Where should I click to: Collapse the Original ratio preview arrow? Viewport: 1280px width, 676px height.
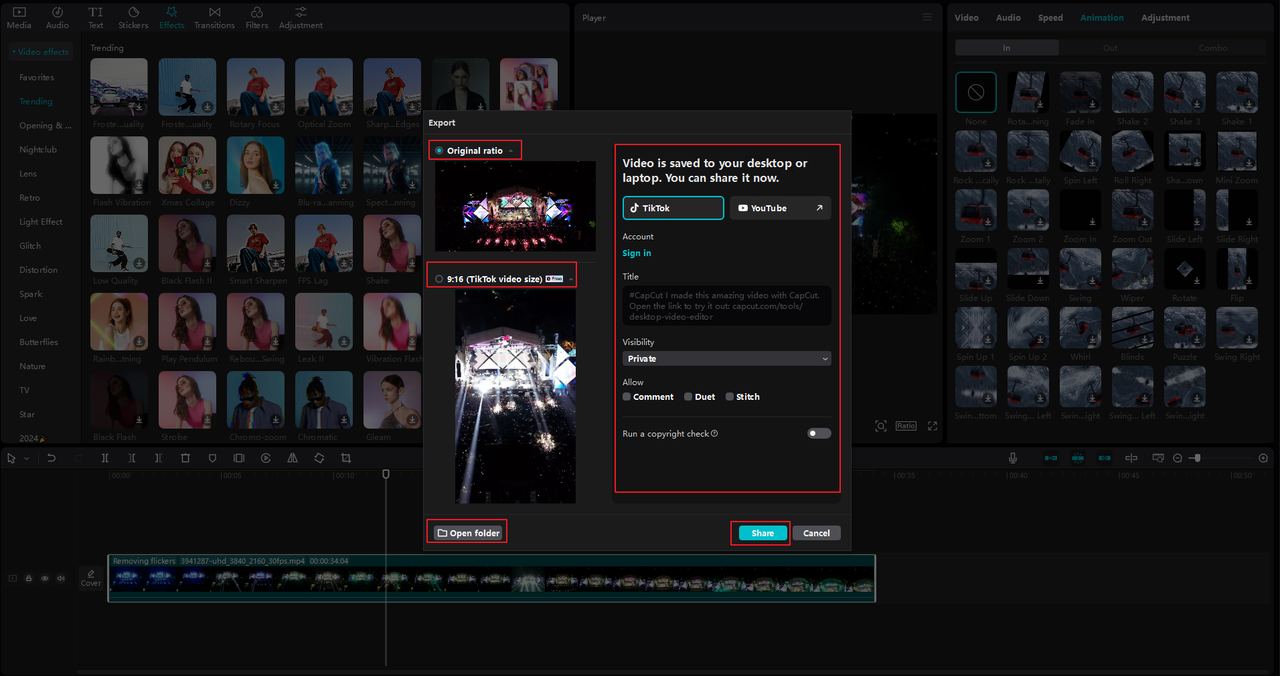pos(511,151)
